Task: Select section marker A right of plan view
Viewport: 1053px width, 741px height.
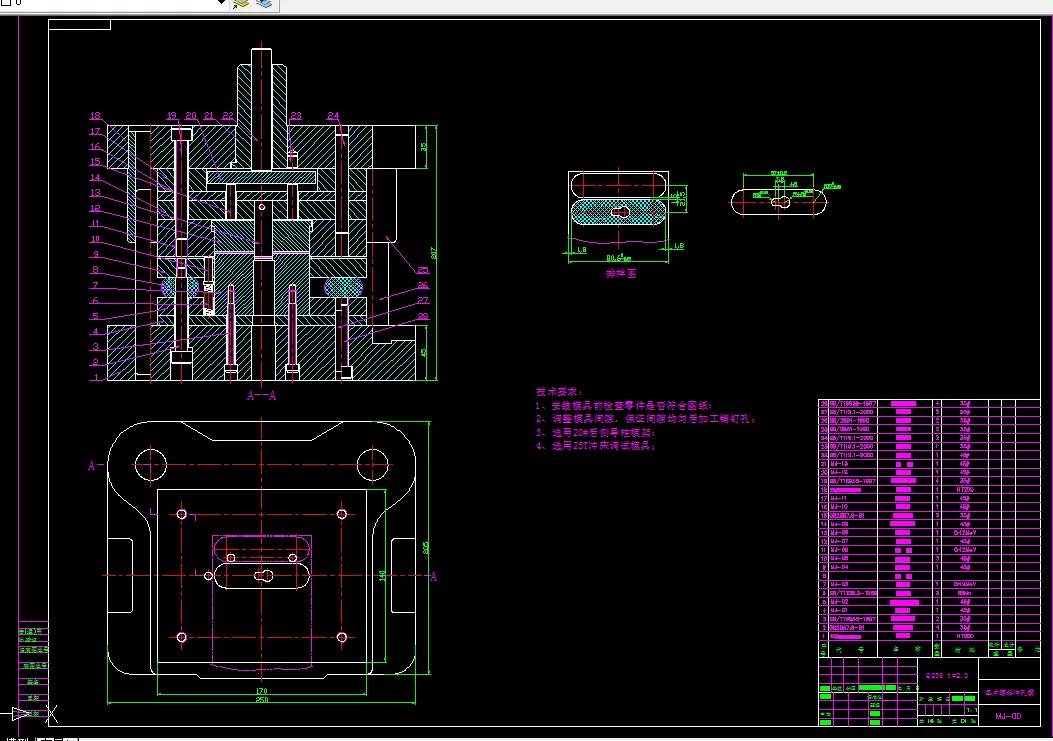Action: [x=434, y=576]
